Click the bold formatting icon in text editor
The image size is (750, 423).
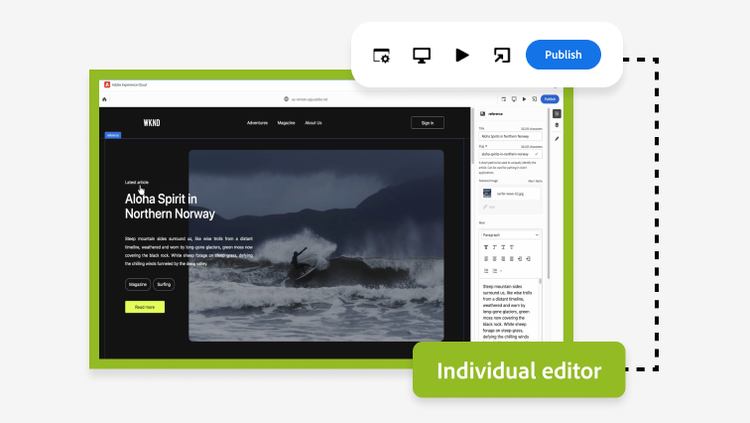click(x=487, y=247)
